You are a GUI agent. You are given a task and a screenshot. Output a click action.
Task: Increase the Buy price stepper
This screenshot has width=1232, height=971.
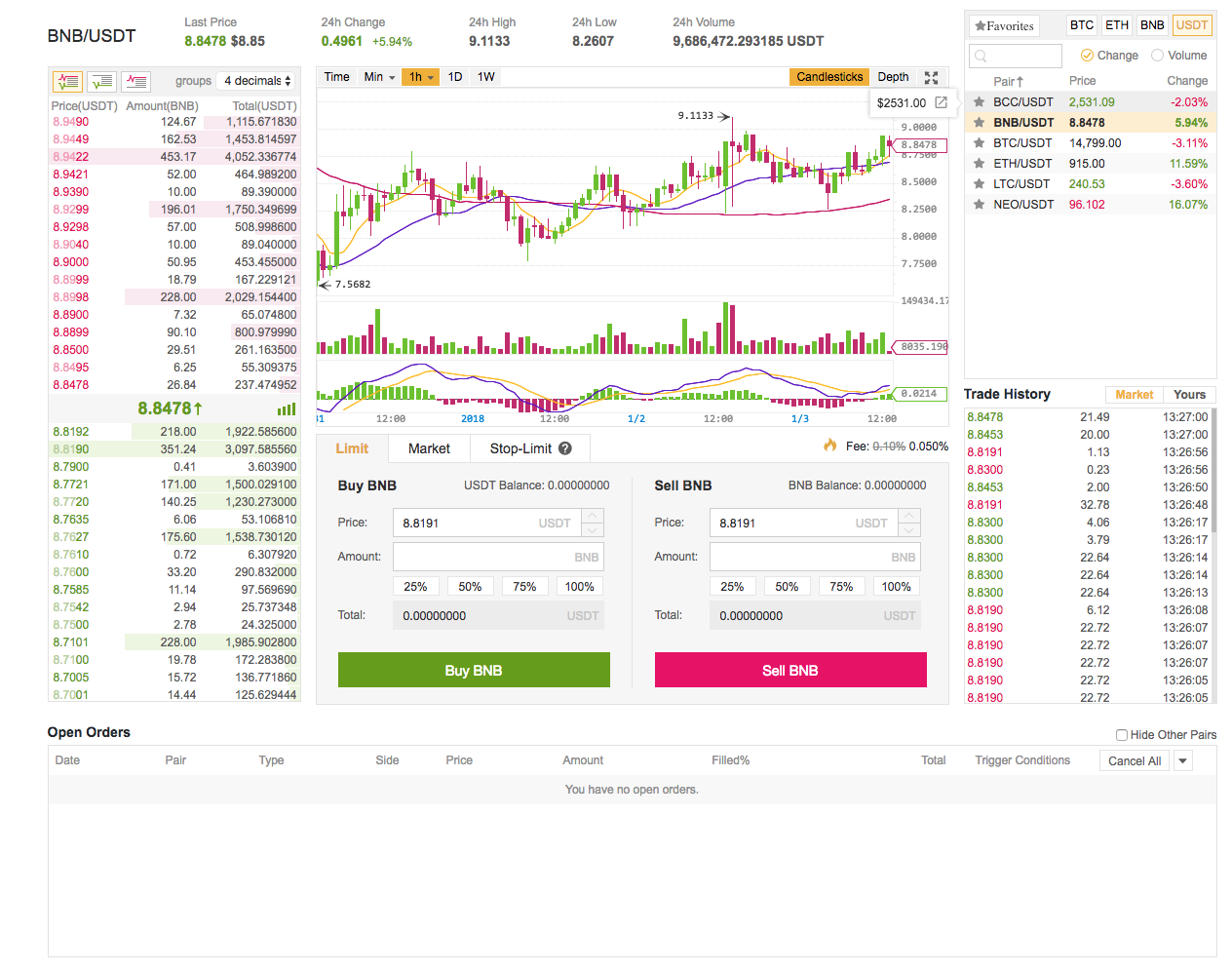(593, 516)
